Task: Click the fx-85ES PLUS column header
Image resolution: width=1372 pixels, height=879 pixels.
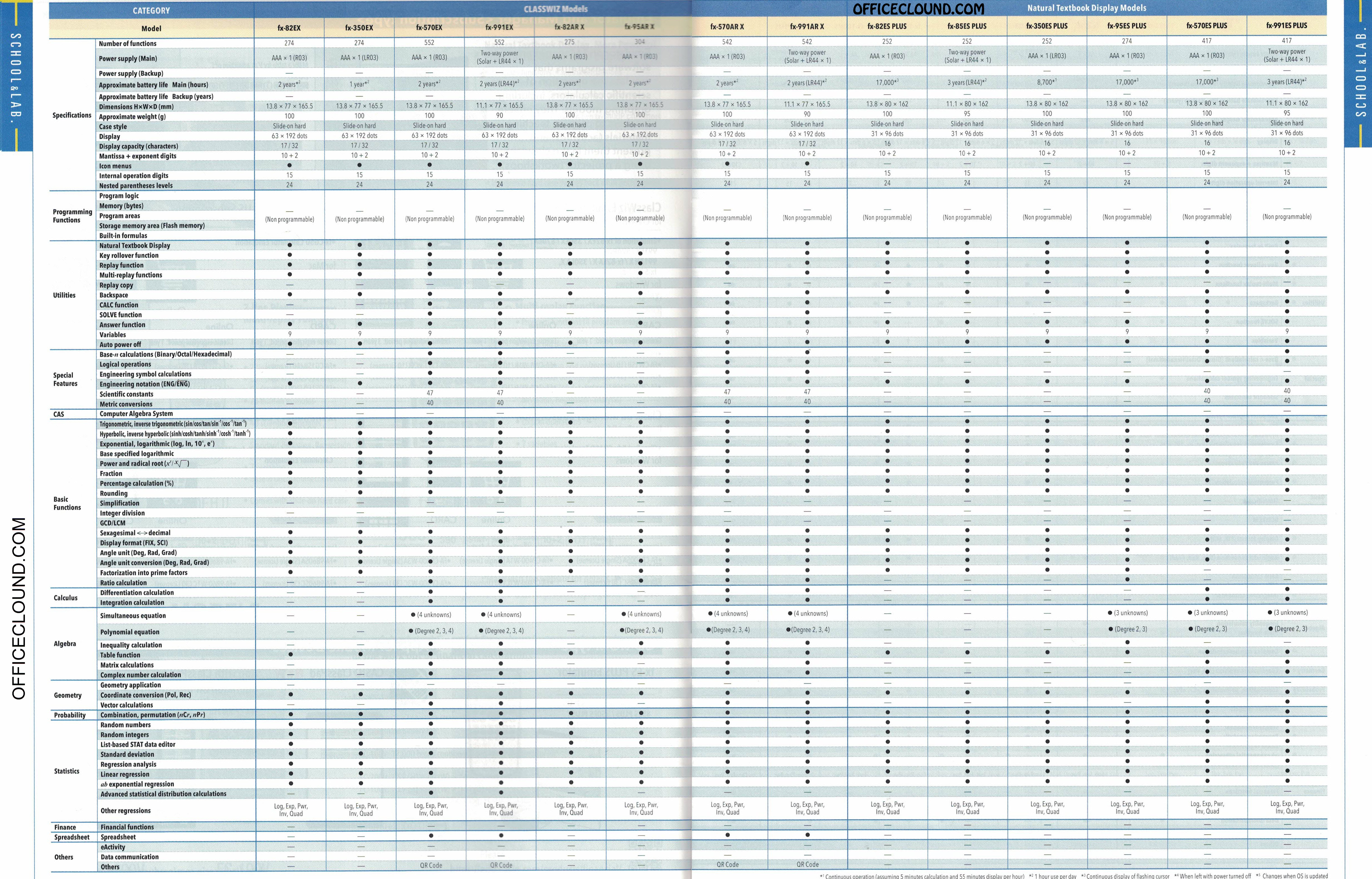Action: (966, 26)
